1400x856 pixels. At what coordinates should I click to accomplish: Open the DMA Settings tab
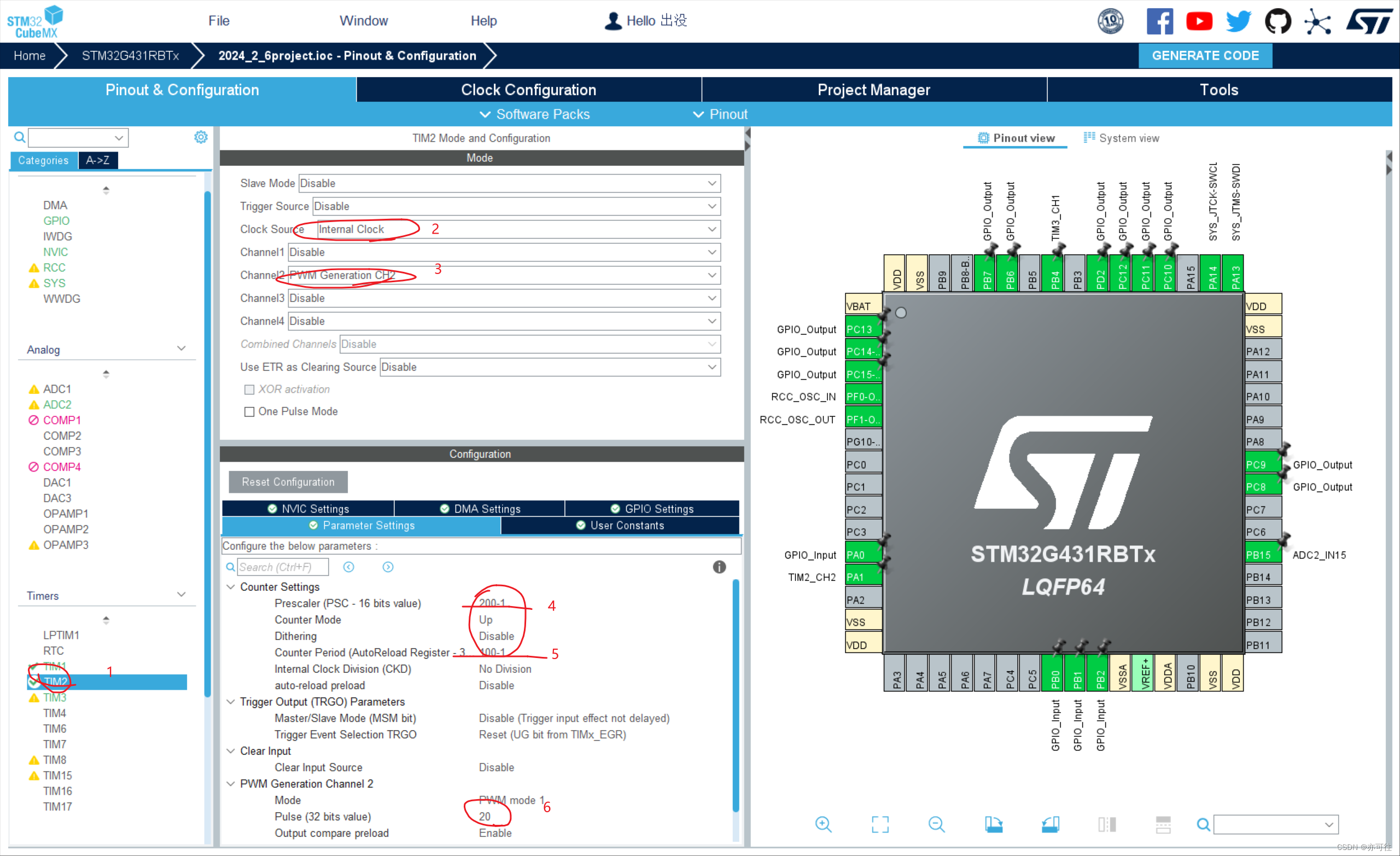point(480,509)
